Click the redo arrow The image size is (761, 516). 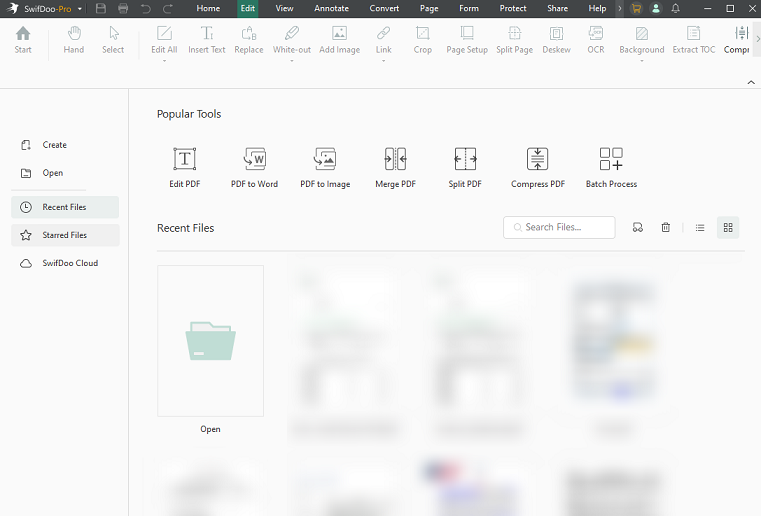[168, 8]
